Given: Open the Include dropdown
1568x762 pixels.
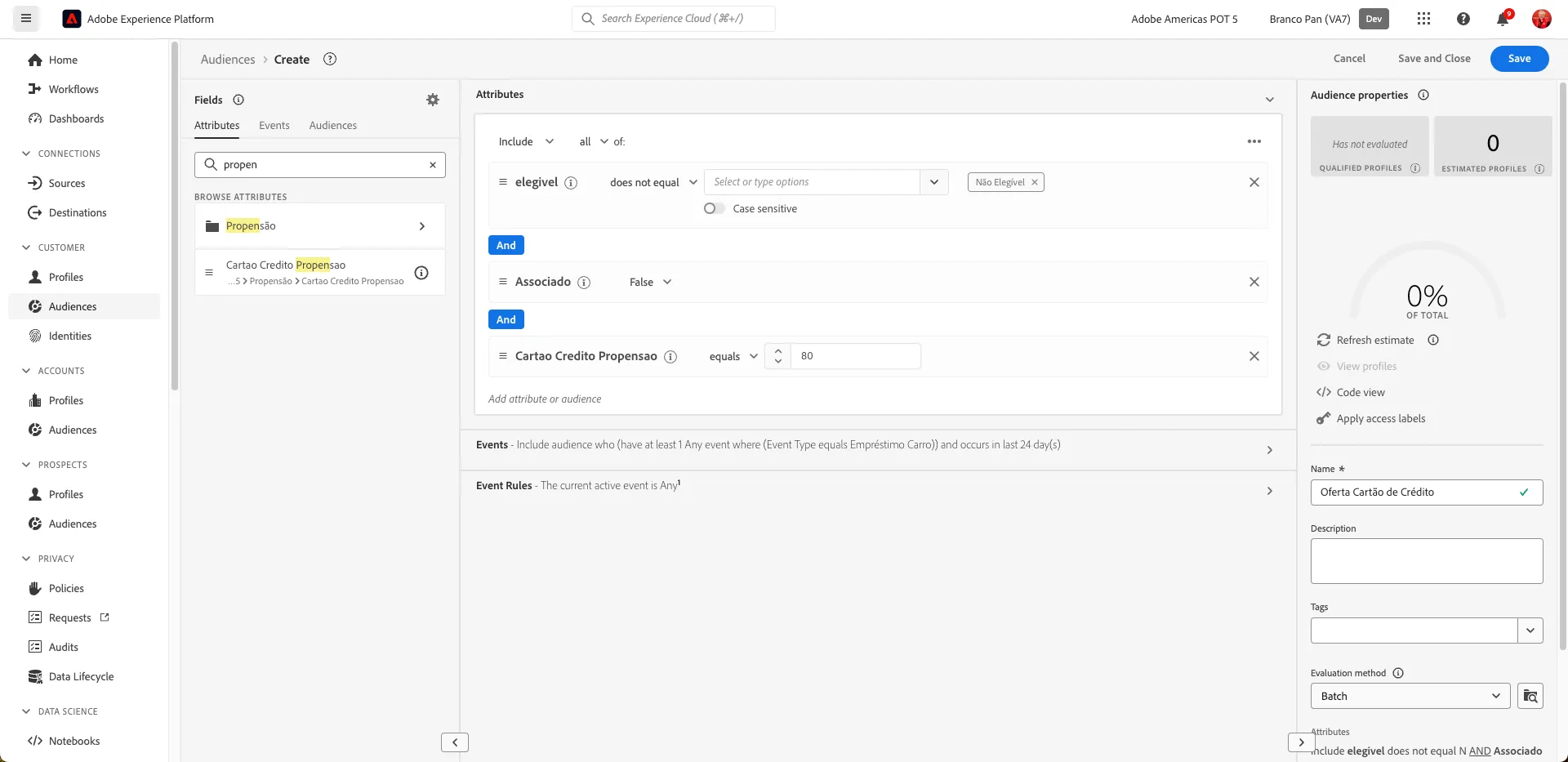Looking at the screenshot, I should tap(527, 141).
